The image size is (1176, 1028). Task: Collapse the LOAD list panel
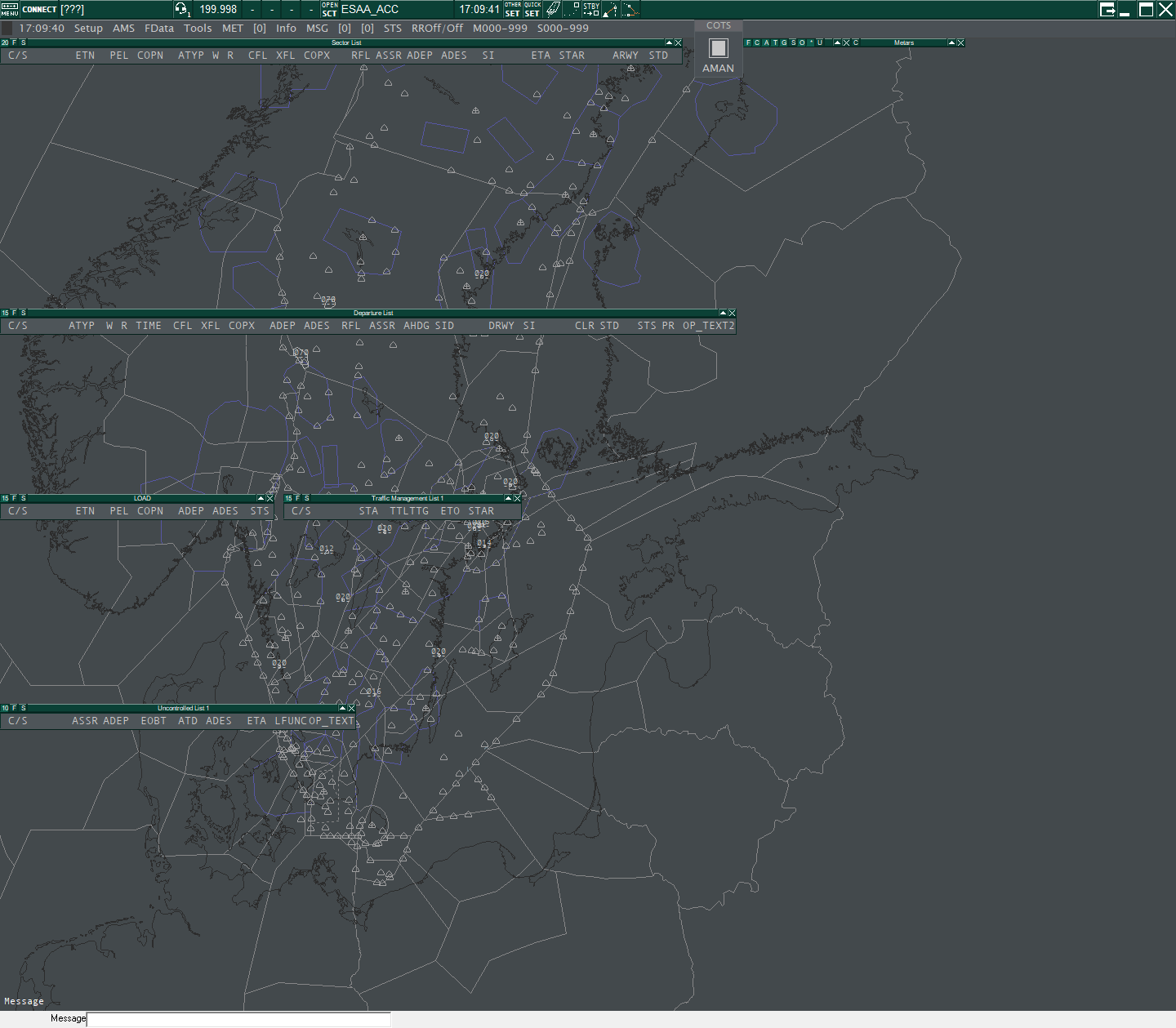pos(261,498)
